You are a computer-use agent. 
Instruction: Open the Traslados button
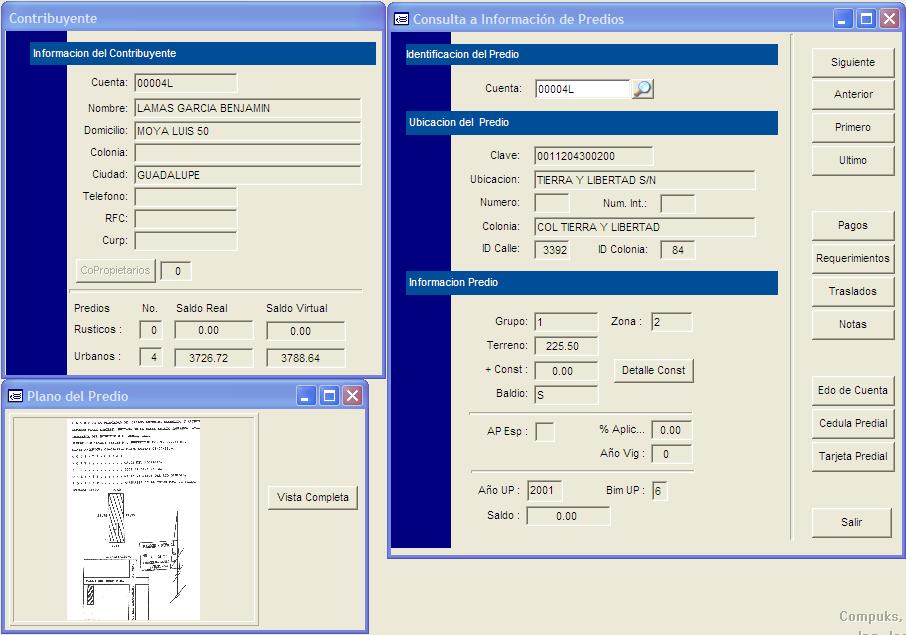pos(852,291)
